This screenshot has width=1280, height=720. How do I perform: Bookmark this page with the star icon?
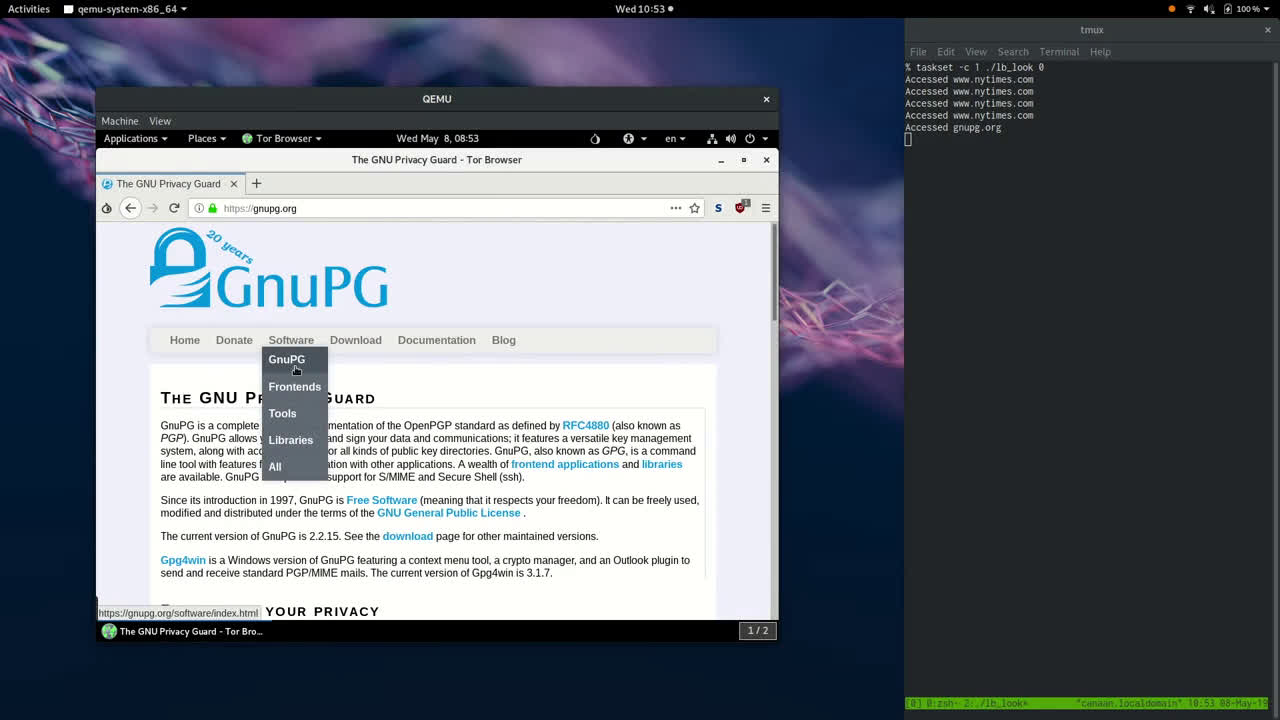(x=695, y=208)
